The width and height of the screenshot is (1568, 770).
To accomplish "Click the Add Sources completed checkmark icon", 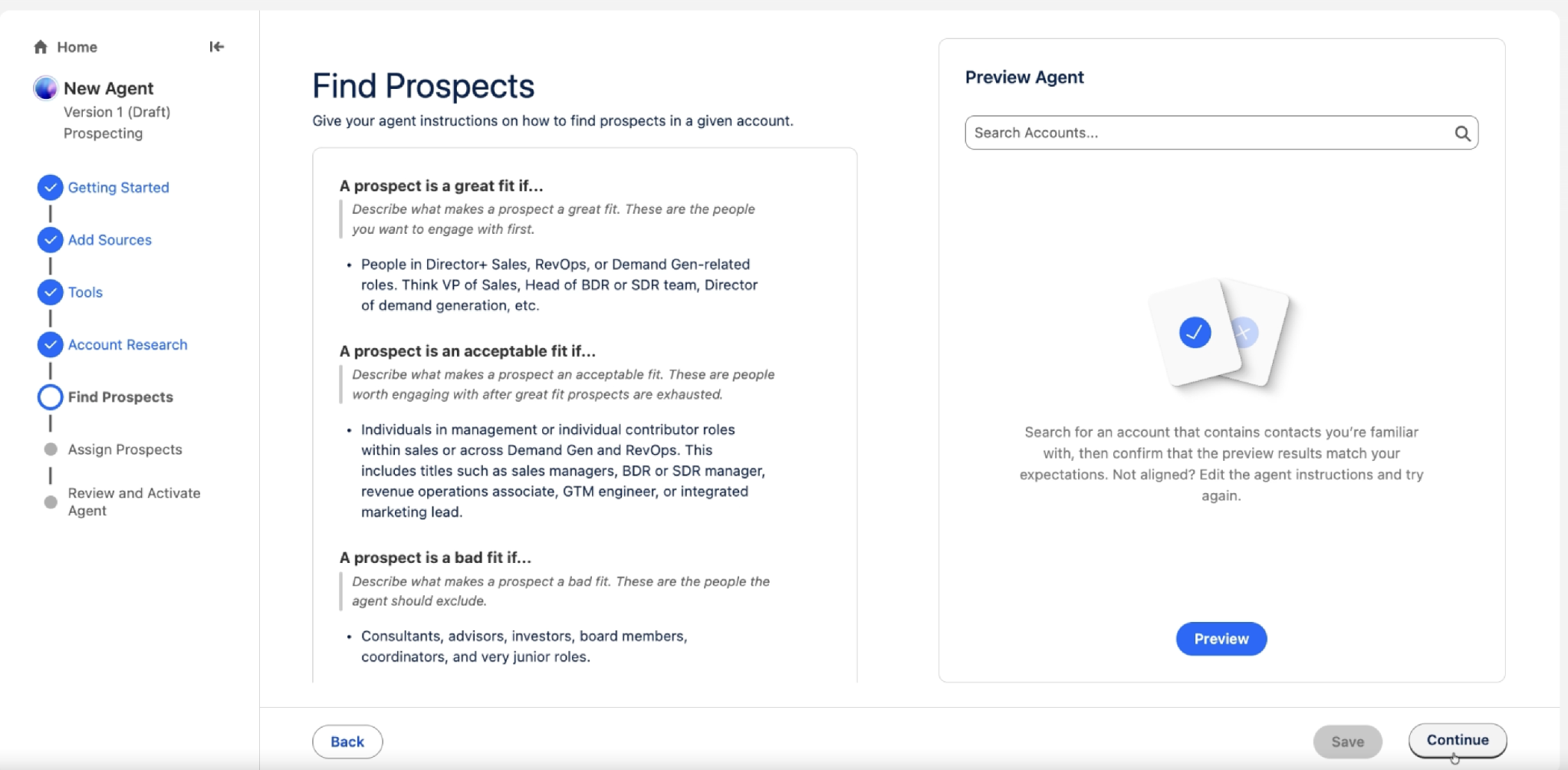I will tap(50, 240).
